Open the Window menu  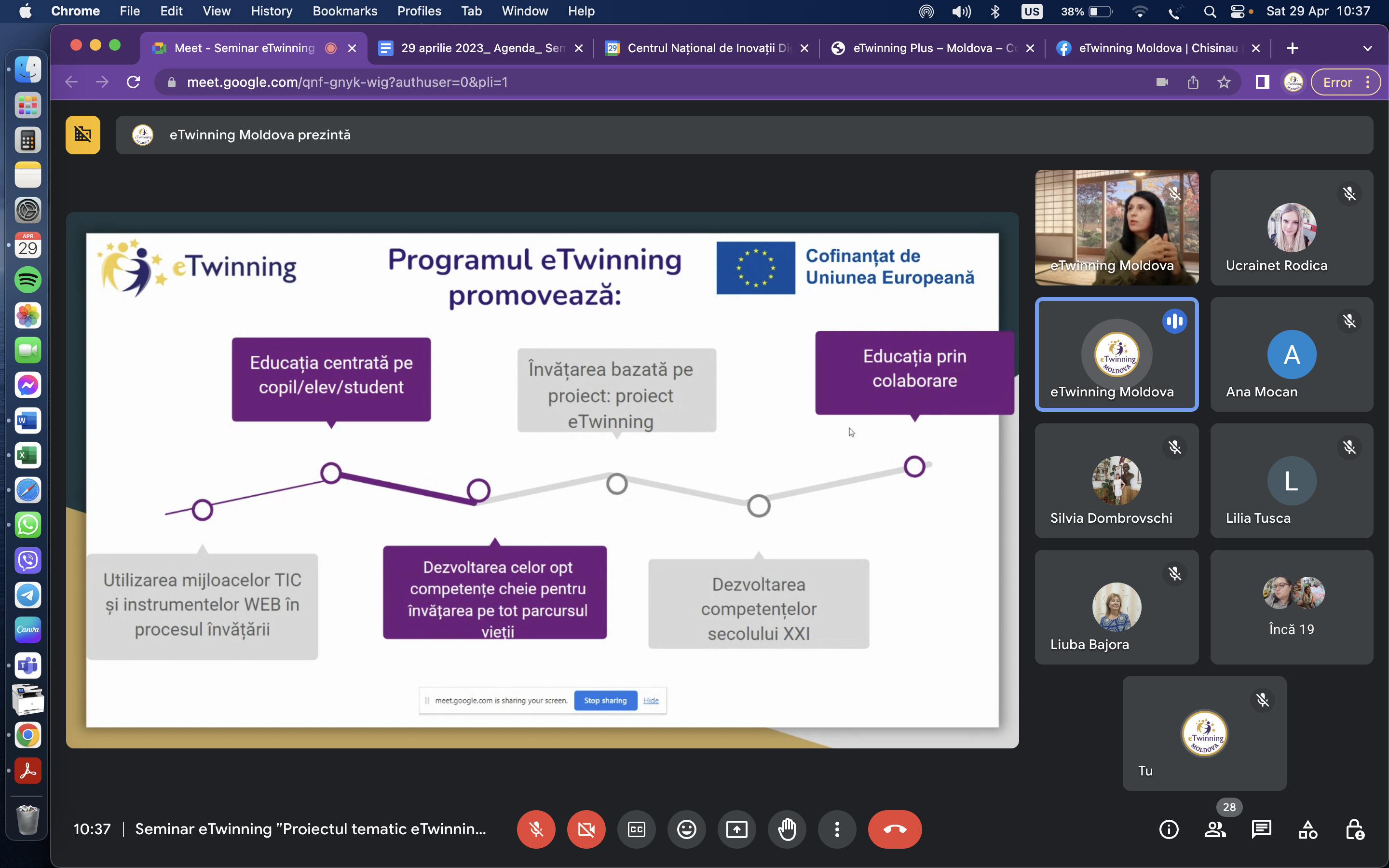(525, 11)
